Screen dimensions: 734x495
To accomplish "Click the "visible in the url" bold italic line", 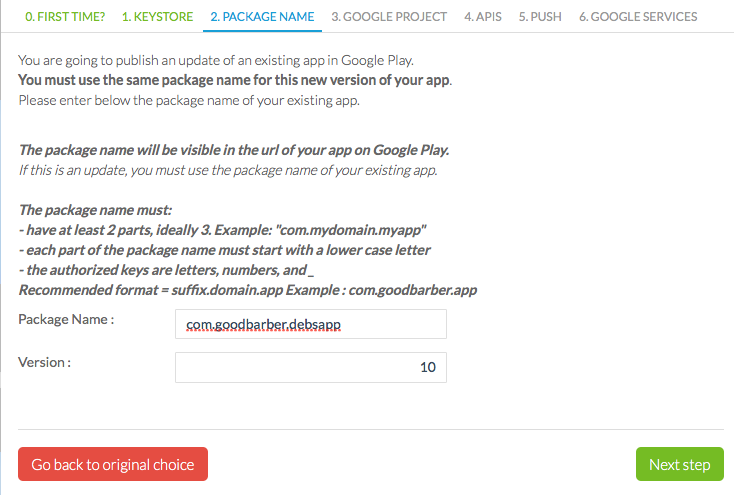I will point(234,150).
